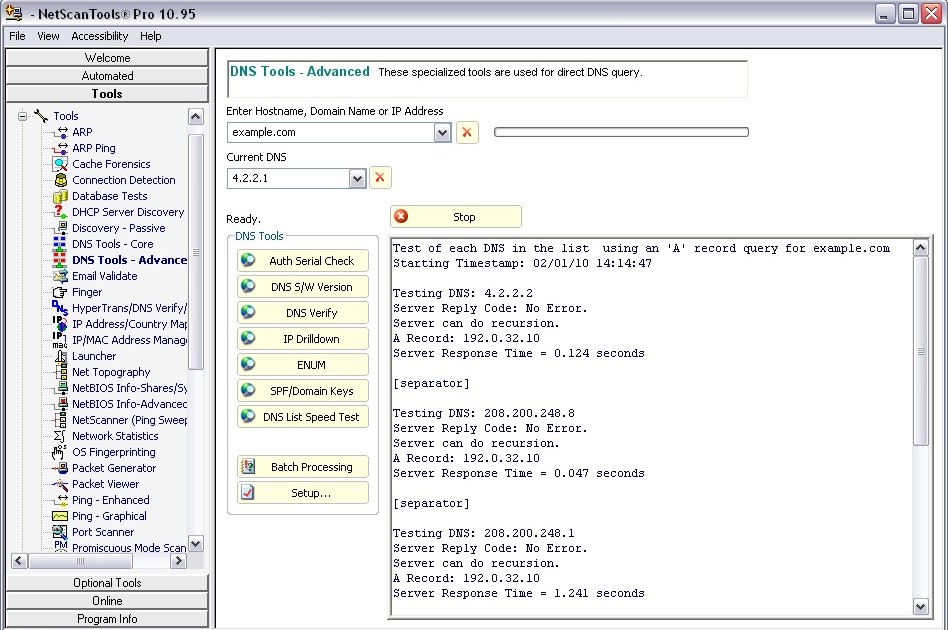The width and height of the screenshot is (948, 630).
Task: Start DNS Verify tool
Action: coord(303,313)
